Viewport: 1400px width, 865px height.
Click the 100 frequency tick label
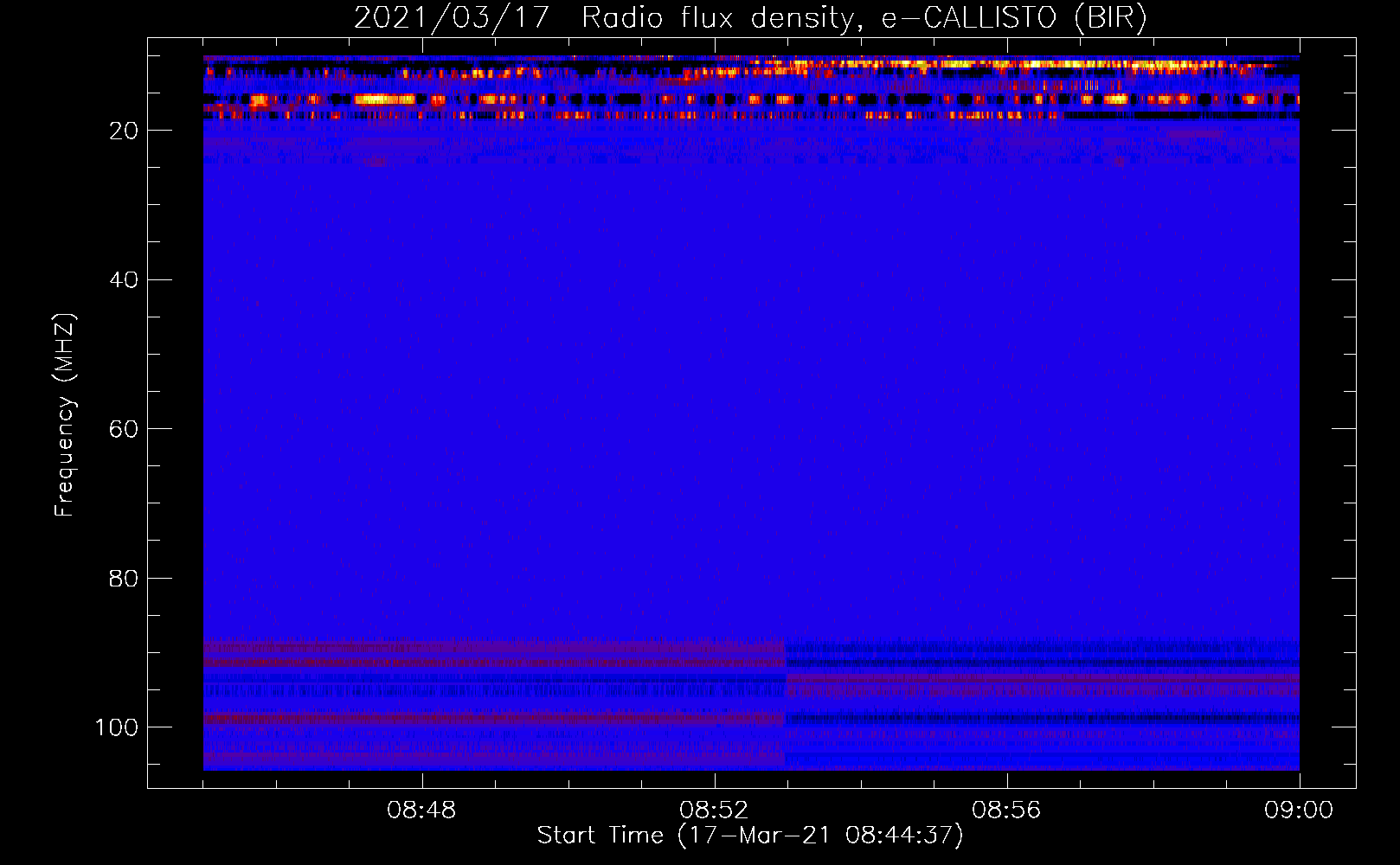pyautogui.click(x=117, y=727)
